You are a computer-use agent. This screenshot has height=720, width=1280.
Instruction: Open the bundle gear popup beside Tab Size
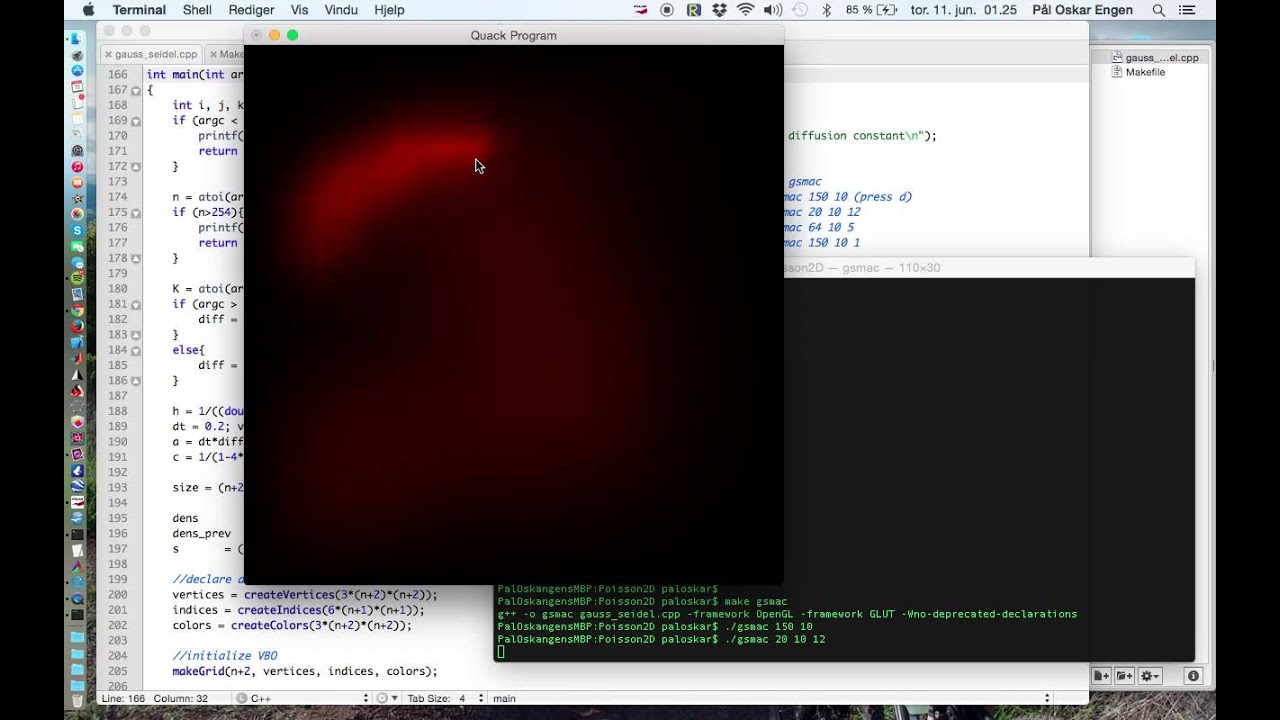tap(388, 698)
